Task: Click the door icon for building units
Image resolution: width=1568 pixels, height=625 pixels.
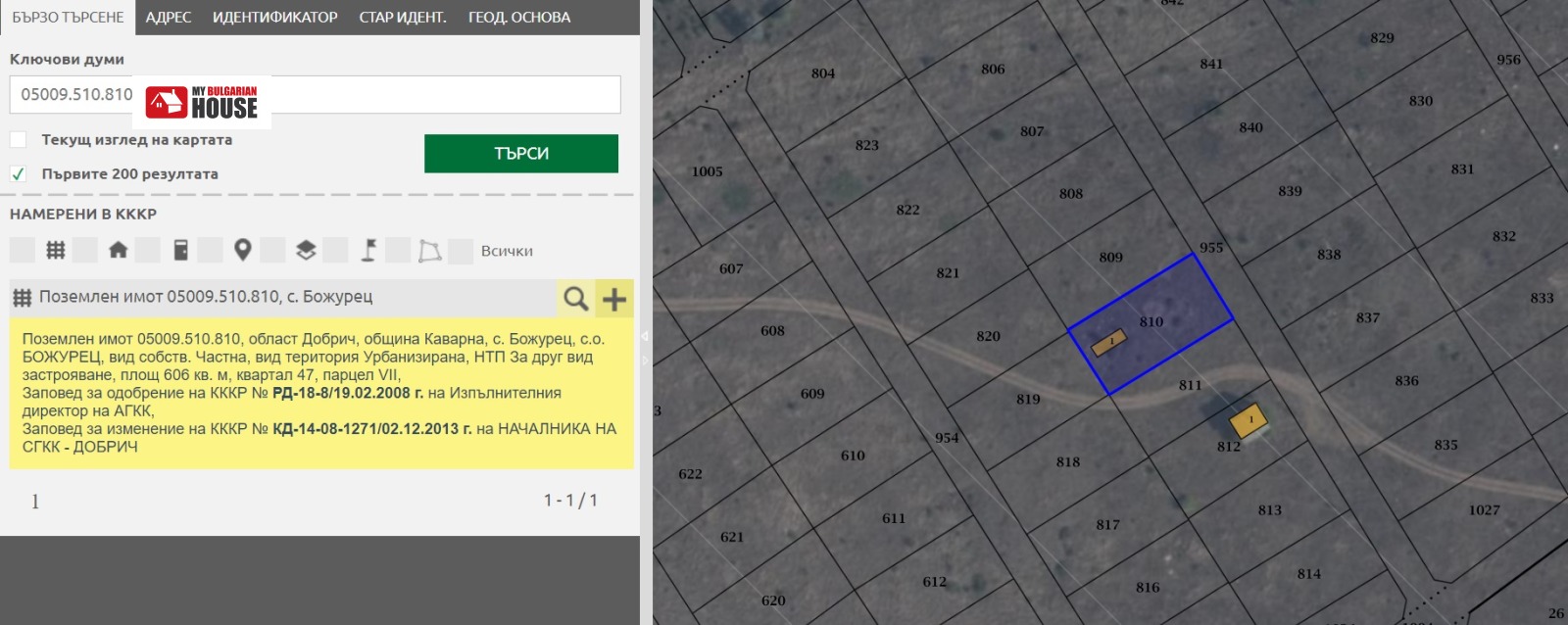Action: pyautogui.click(x=180, y=251)
